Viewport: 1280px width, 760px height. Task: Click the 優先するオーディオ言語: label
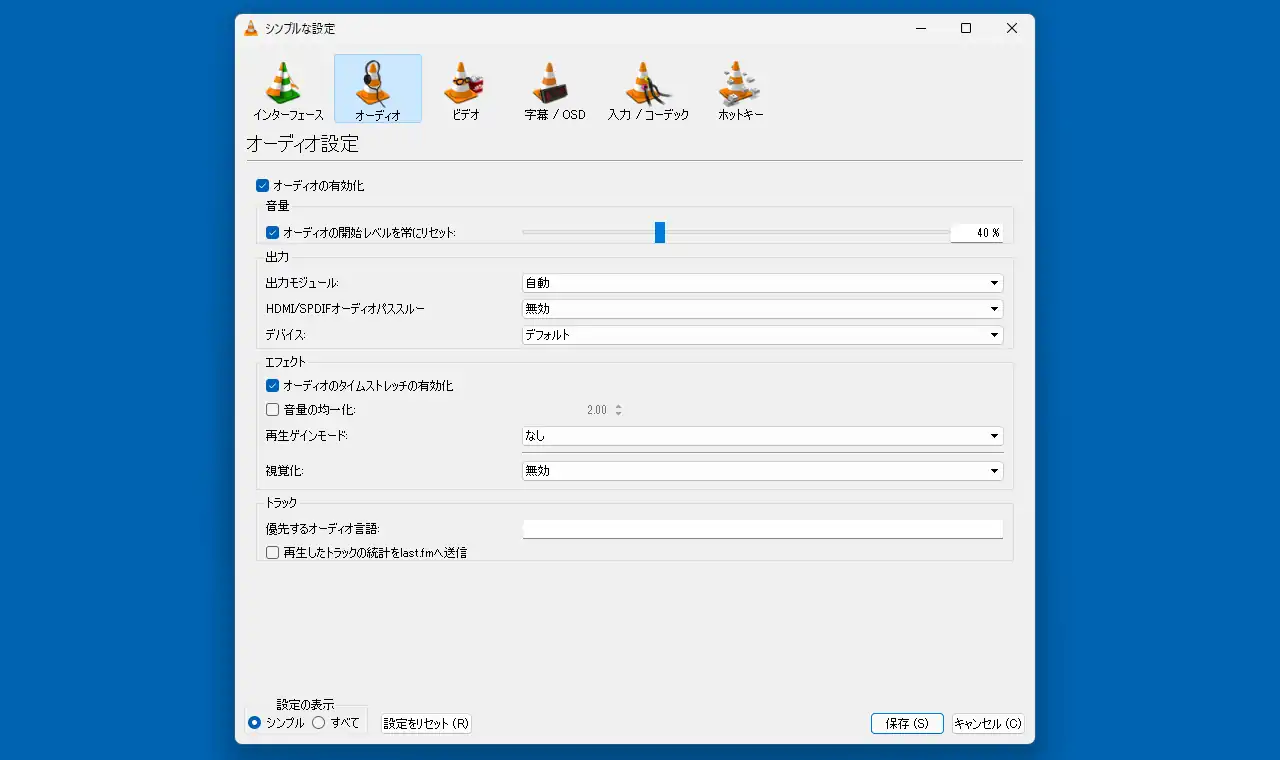pyautogui.click(x=323, y=529)
